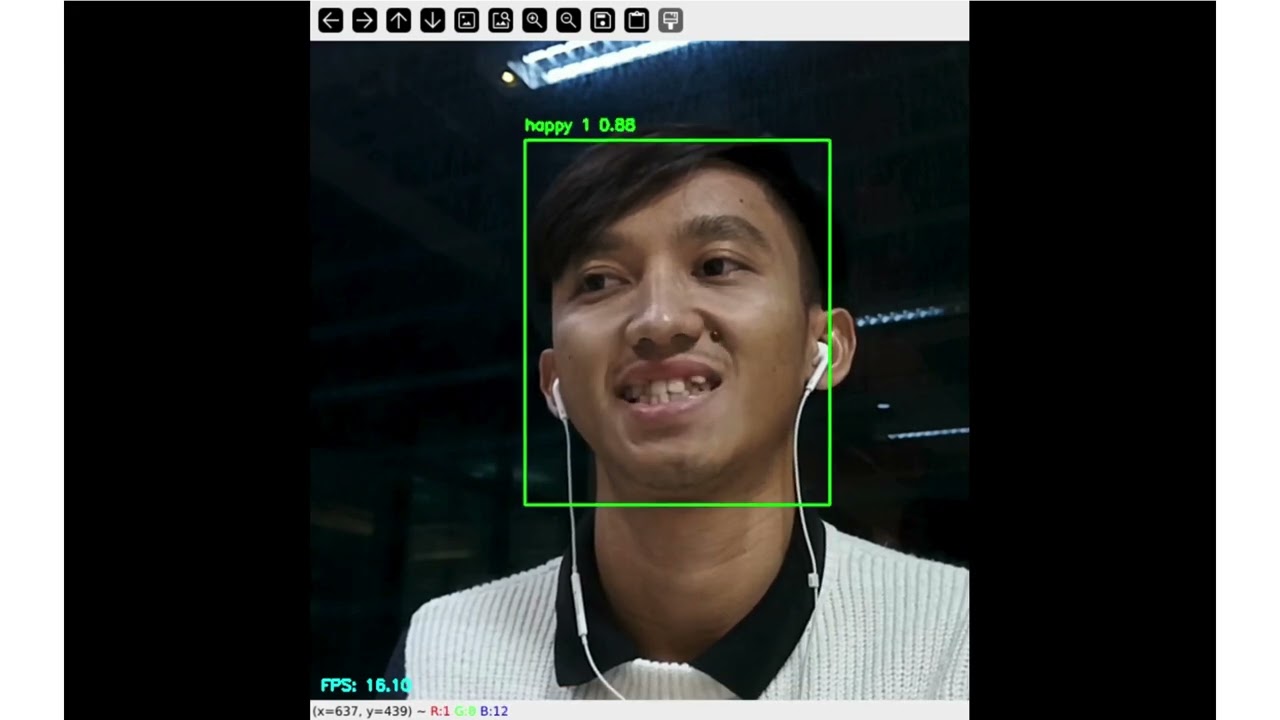Save the current image with the floppy disk icon
1280x720 pixels.
[x=603, y=20]
